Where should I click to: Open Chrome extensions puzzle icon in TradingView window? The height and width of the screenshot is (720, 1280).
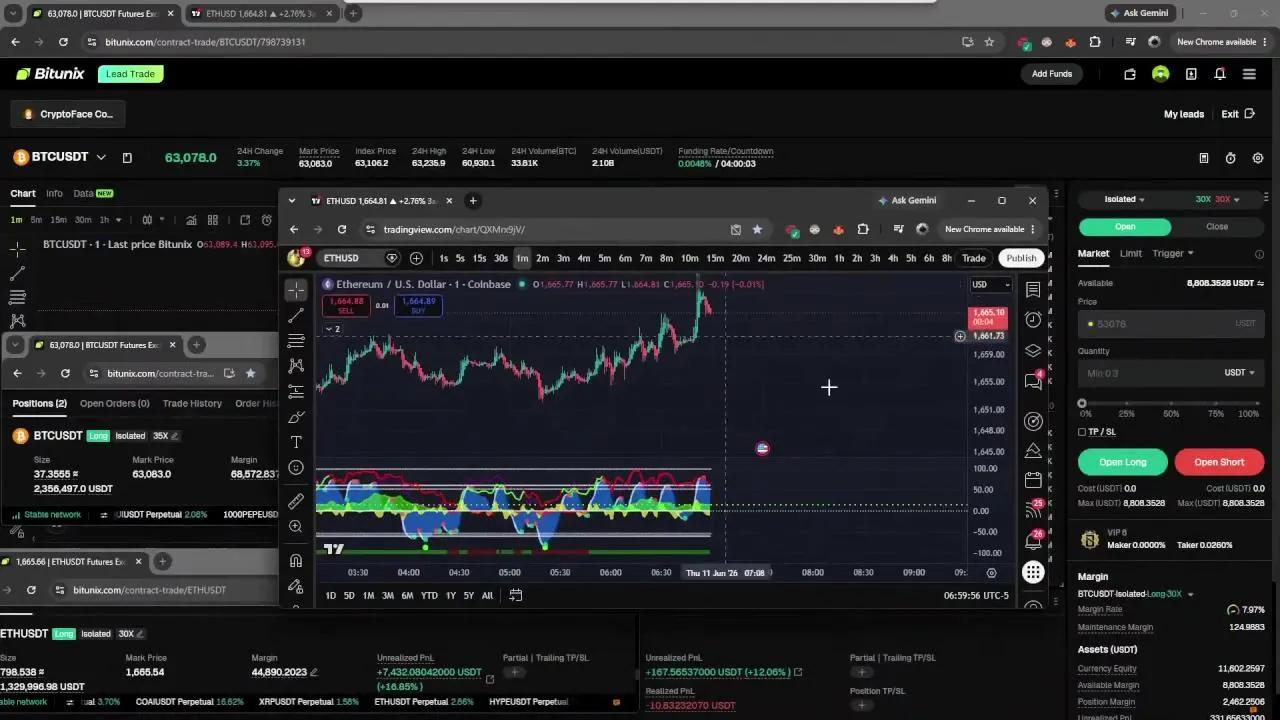pos(863,229)
